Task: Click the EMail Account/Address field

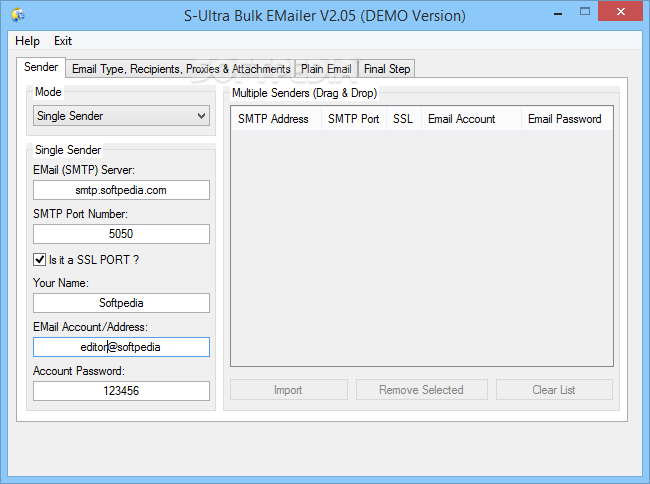Action: 121,347
